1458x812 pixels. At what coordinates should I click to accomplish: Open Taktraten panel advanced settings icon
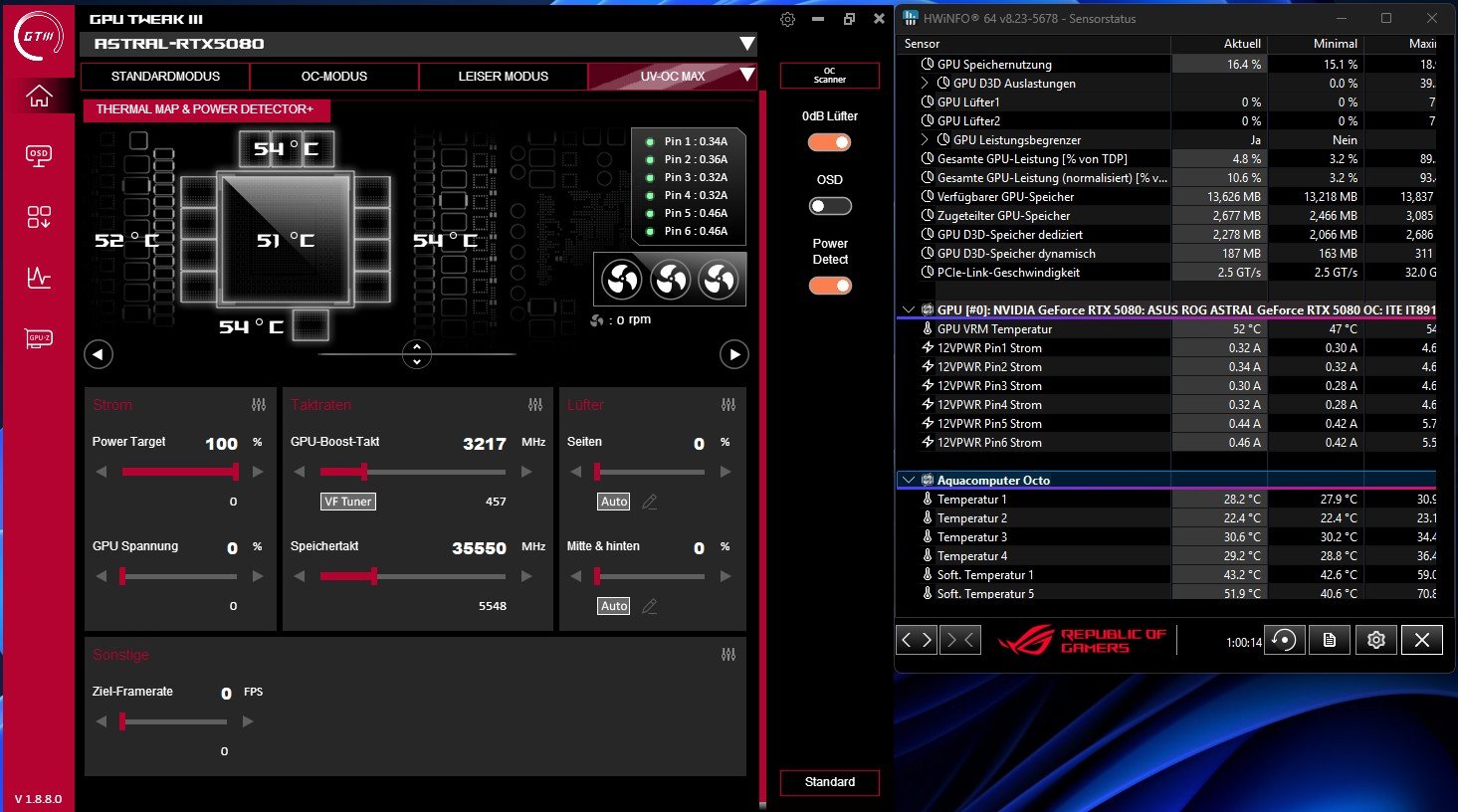535,405
